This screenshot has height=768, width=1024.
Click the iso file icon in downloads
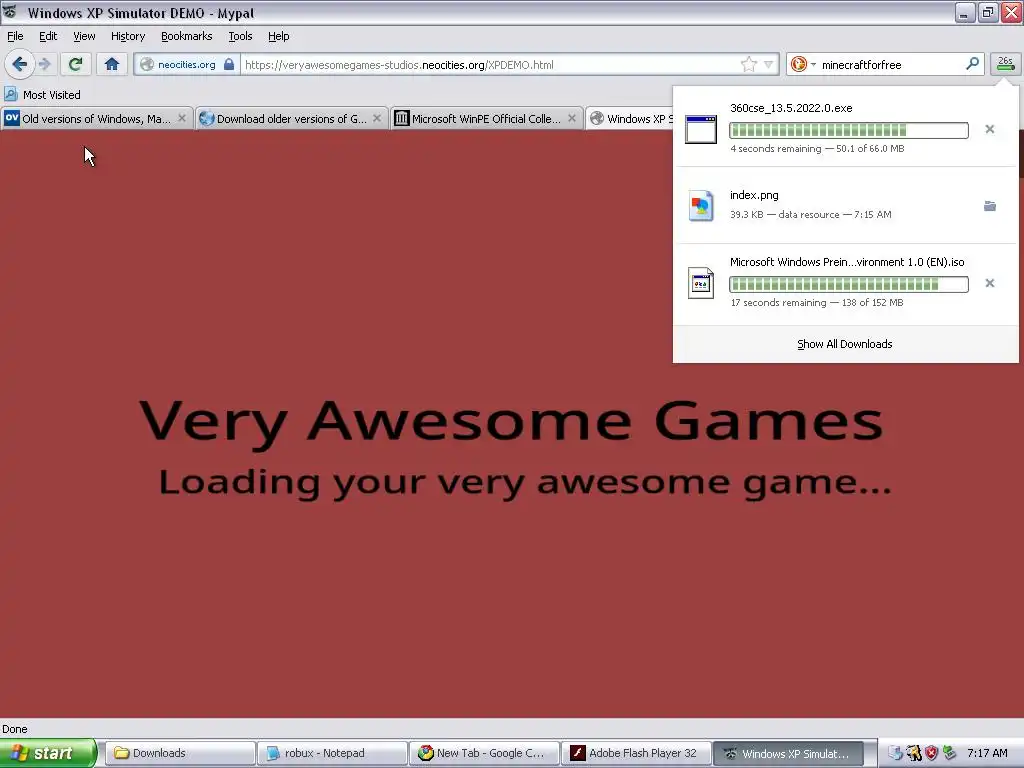(701, 283)
